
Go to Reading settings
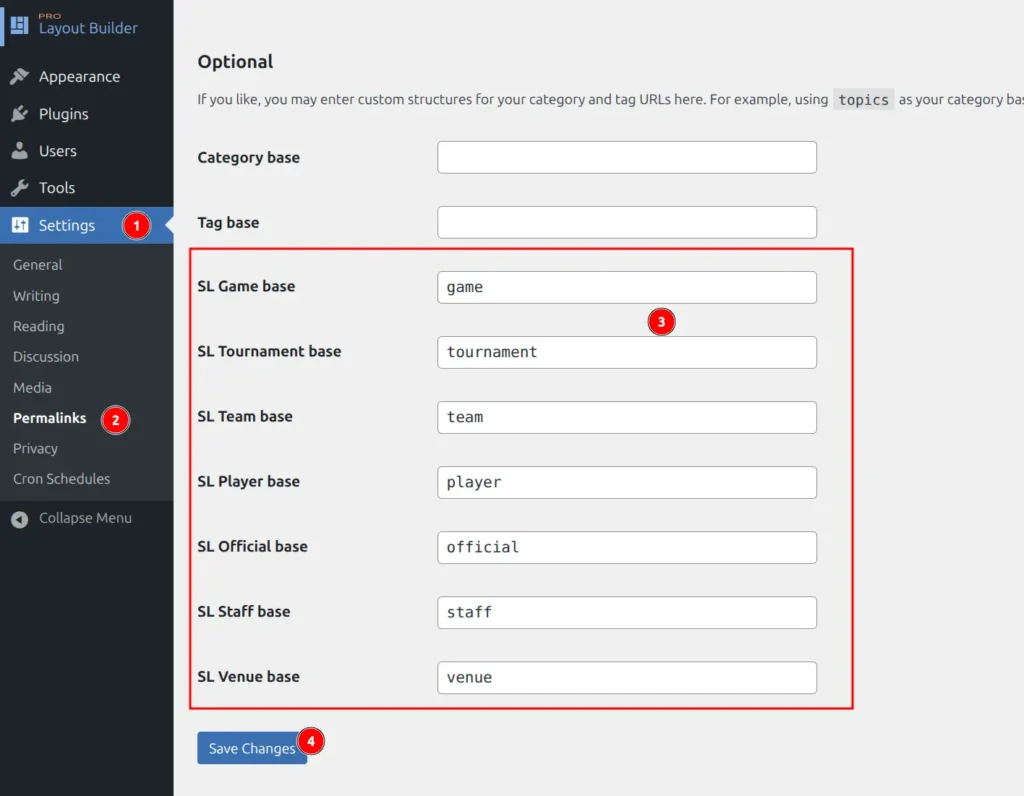pos(39,326)
